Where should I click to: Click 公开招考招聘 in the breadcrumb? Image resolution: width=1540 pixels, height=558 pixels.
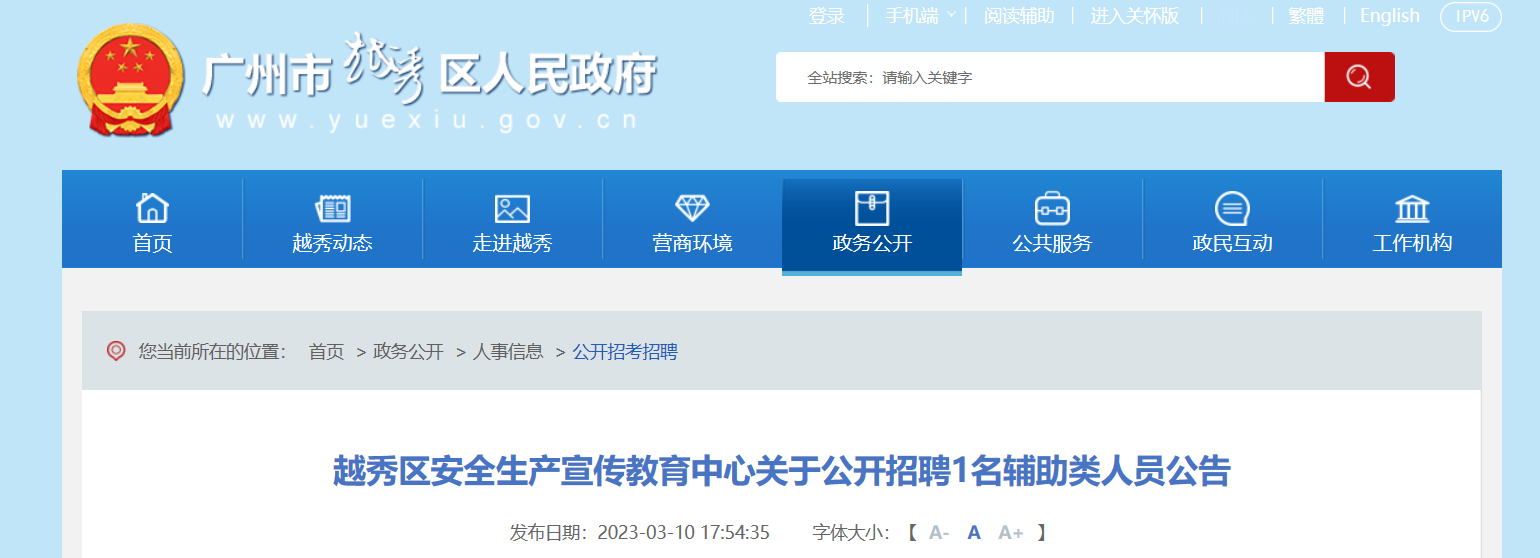click(x=625, y=351)
